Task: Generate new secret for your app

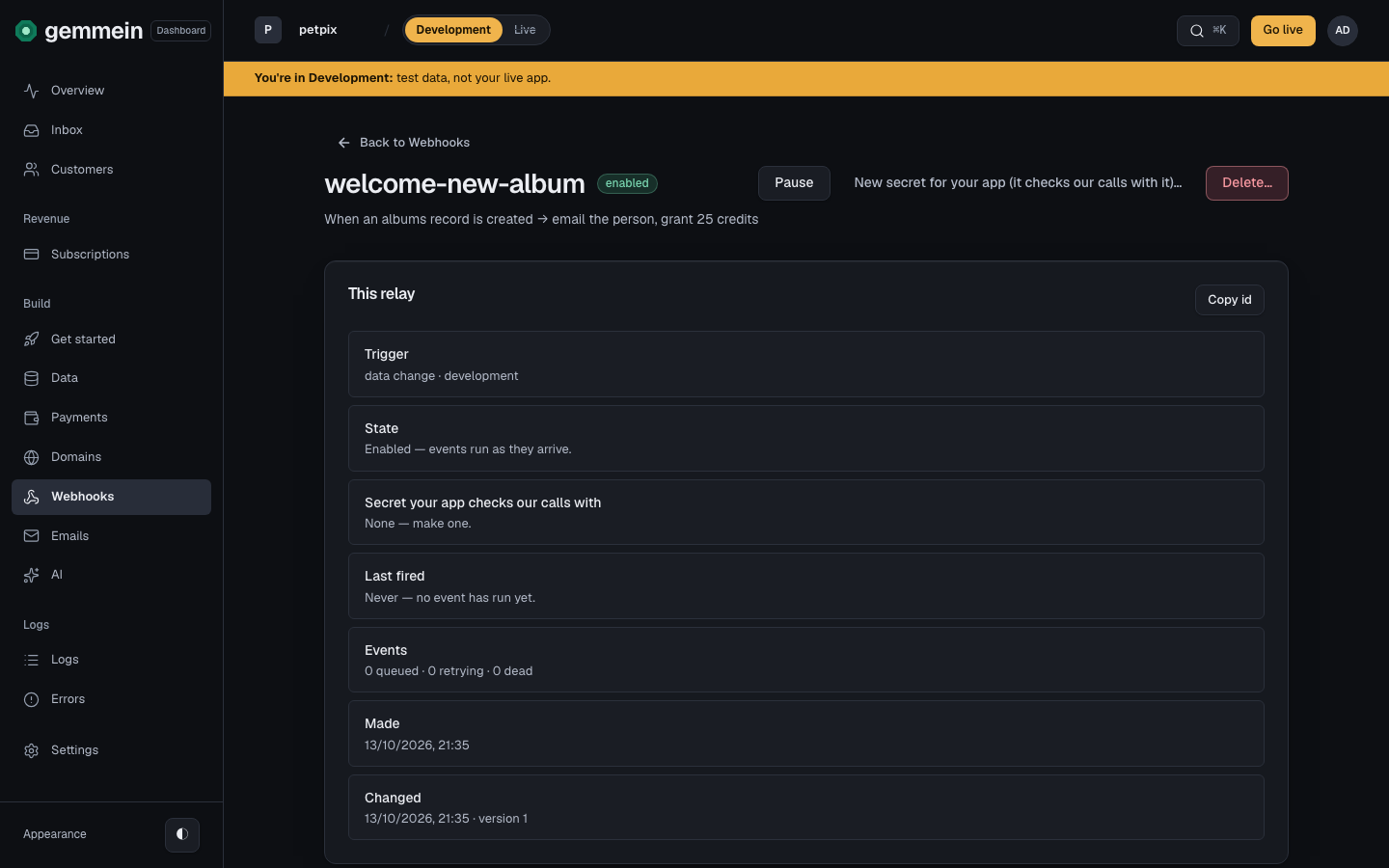Action: [1018, 183]
